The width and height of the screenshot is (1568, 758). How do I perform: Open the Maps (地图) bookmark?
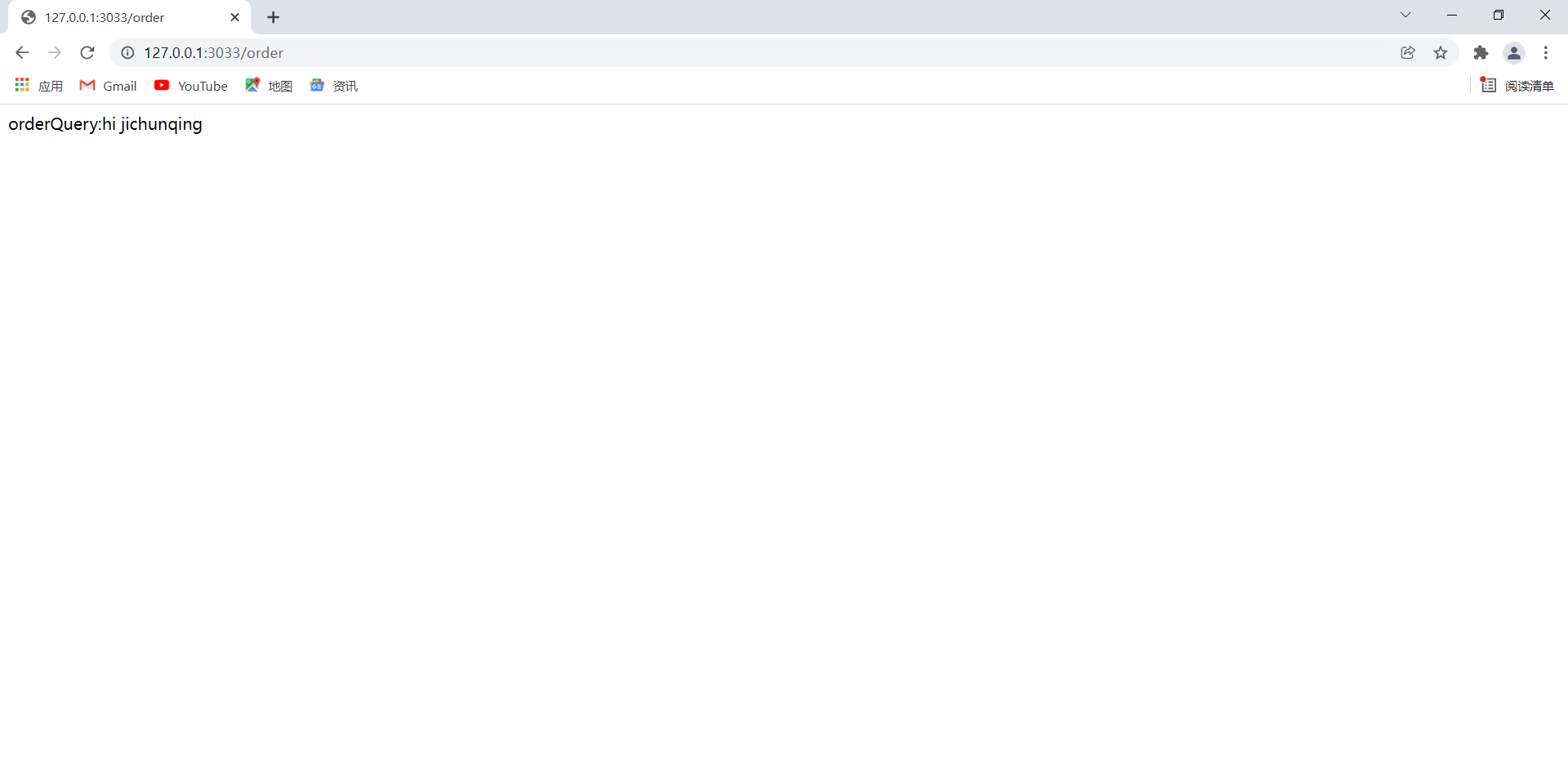269,86
